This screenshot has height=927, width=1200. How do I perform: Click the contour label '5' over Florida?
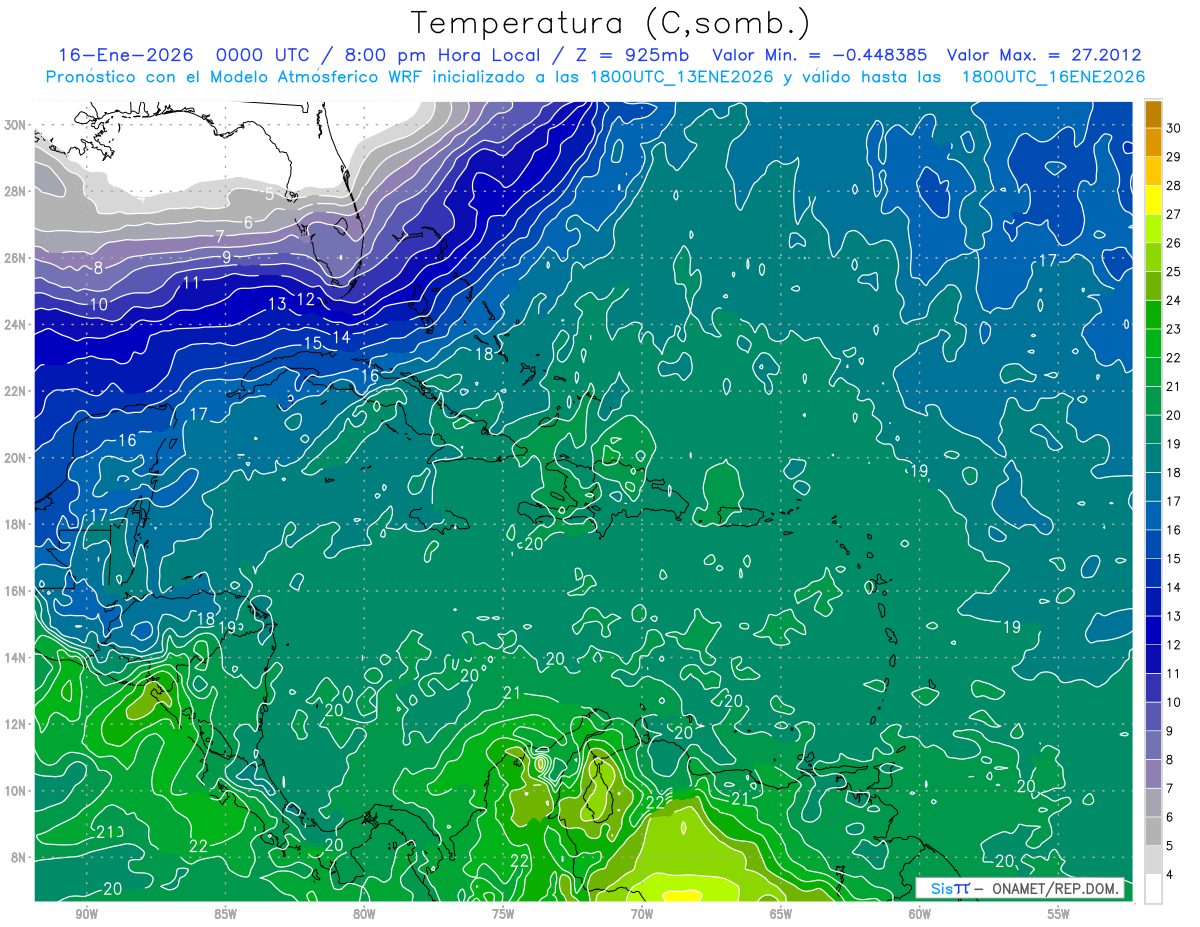coord(269,194)
